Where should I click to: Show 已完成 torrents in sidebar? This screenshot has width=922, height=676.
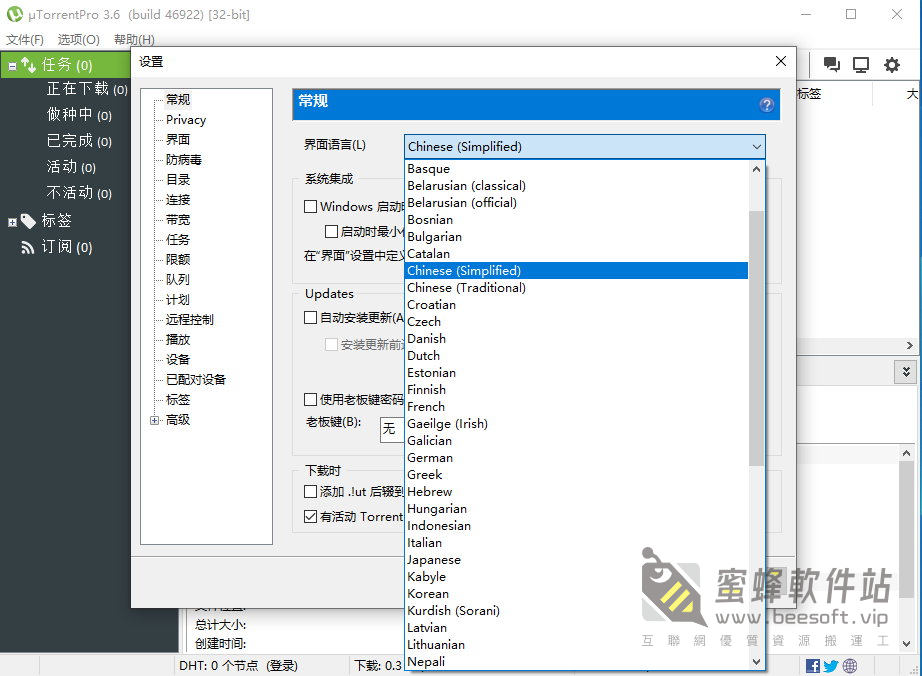(x=79, y=140)
